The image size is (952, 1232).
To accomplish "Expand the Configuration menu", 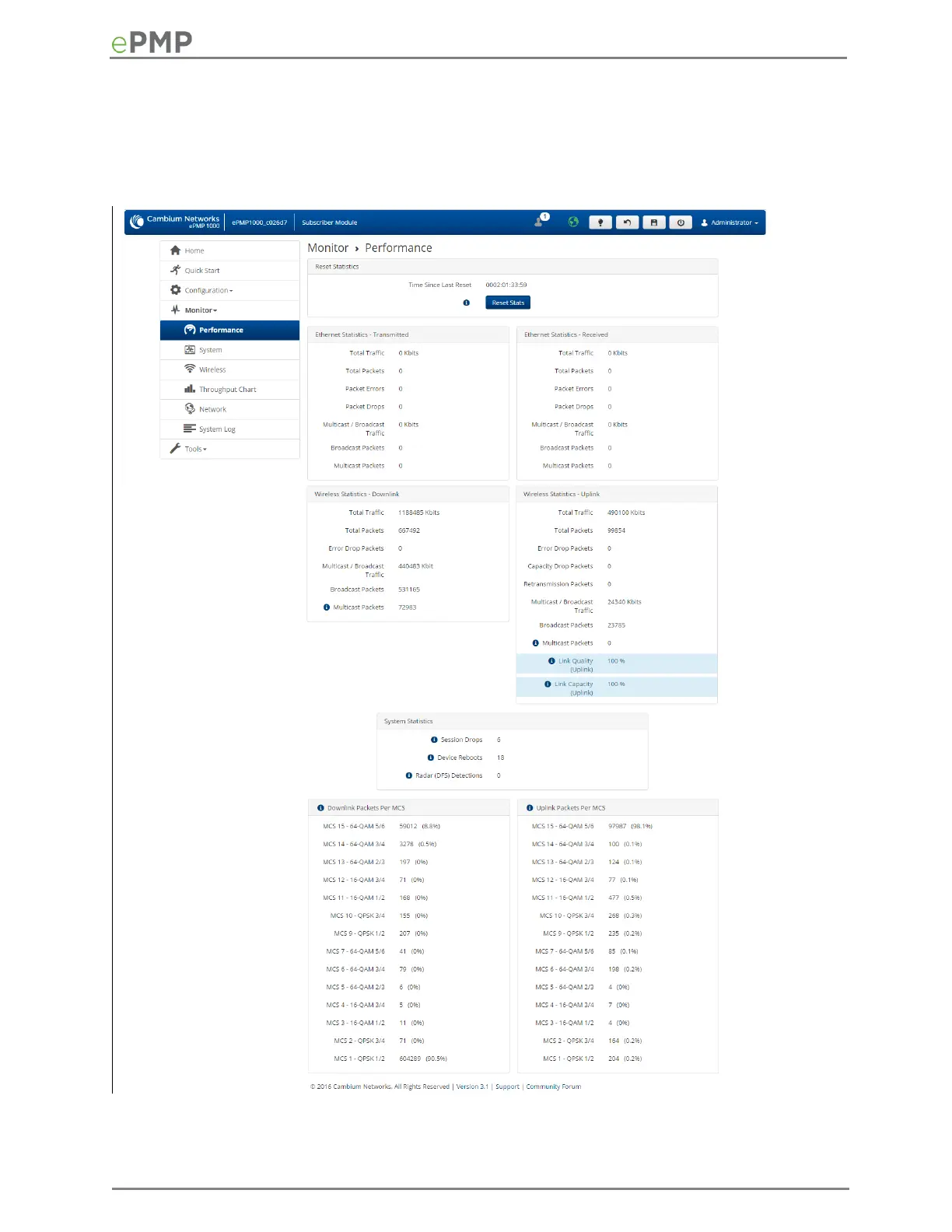I will (x=229, y=290).
